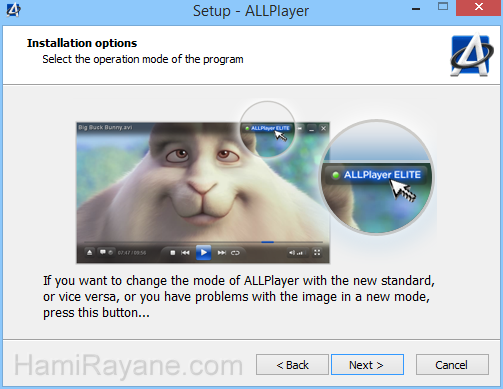Click the 'Installation options' heading
The height and width of the screenshot is (389, 503).
(82, 43)
